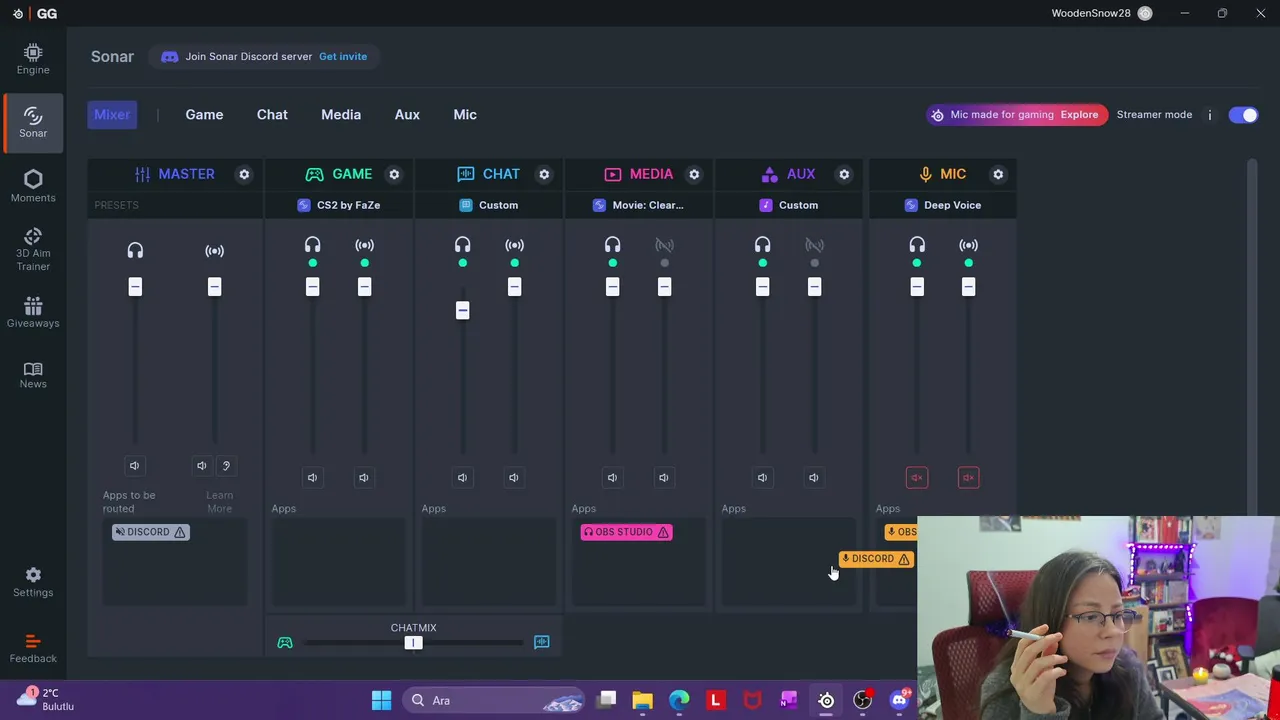The width and height of the screenshot is (1280, 720).
Task: Open MIC channel settings gear
Action: click(x=998, y=174)
